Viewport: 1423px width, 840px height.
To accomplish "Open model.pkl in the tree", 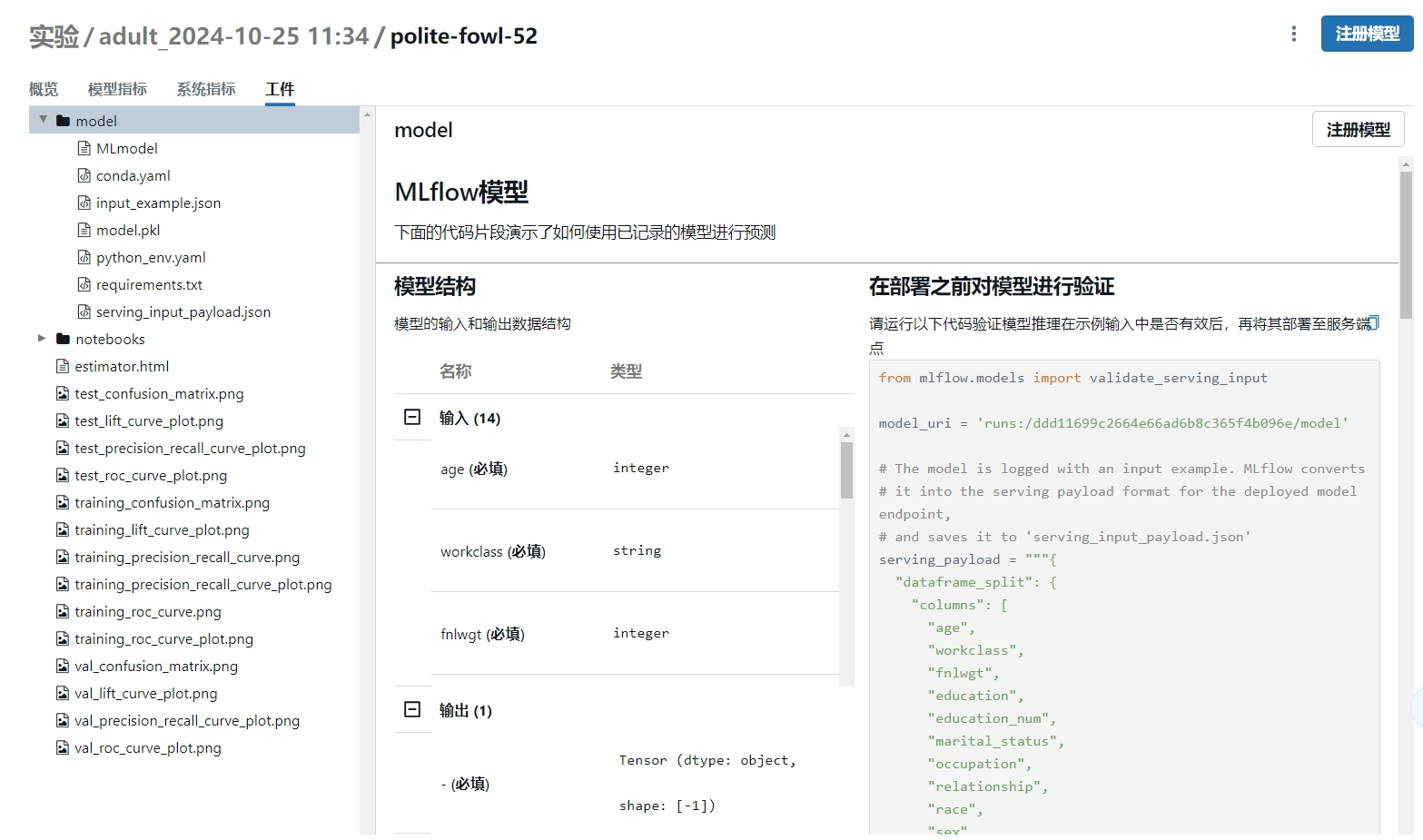I will [128, 230].
